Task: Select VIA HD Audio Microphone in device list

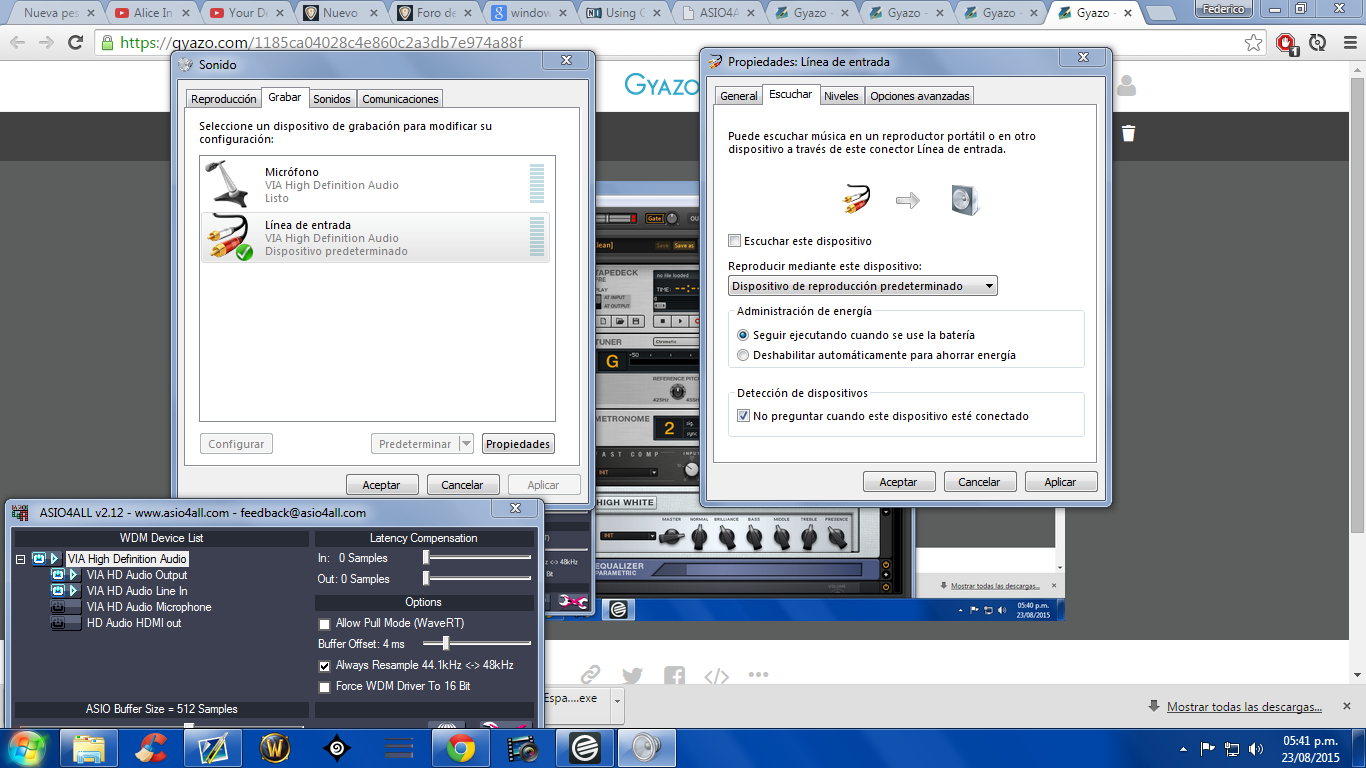Action: point(149,607)
